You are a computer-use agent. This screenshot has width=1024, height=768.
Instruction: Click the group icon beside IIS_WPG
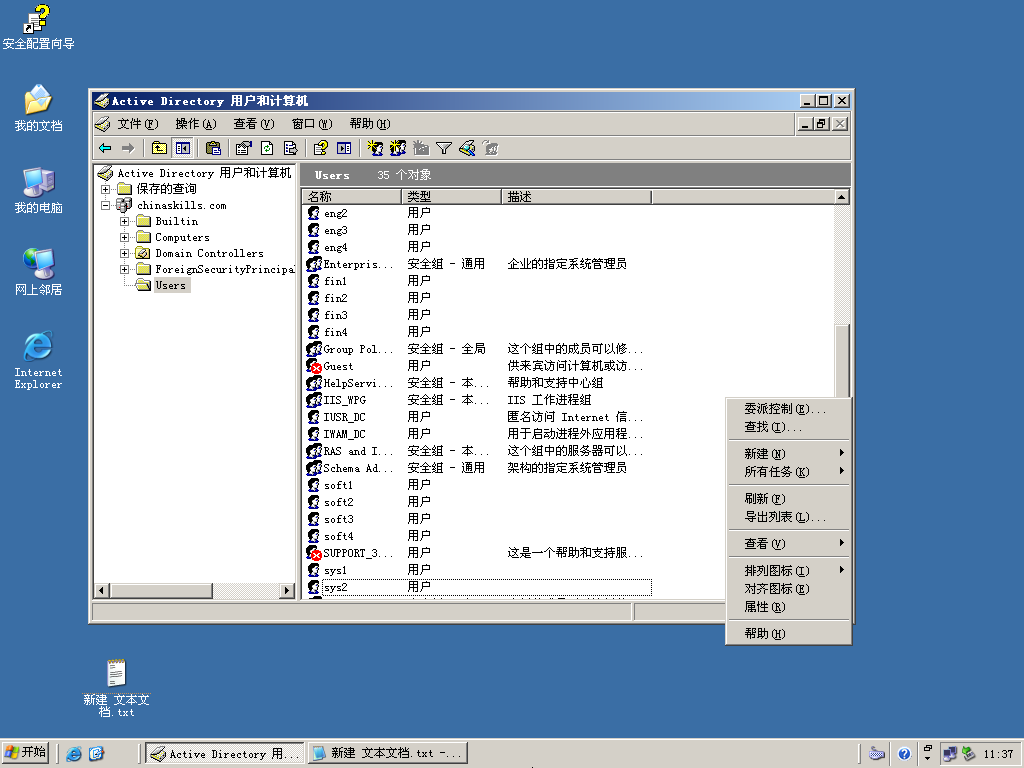pyautogui.click(x=314, y=400)
